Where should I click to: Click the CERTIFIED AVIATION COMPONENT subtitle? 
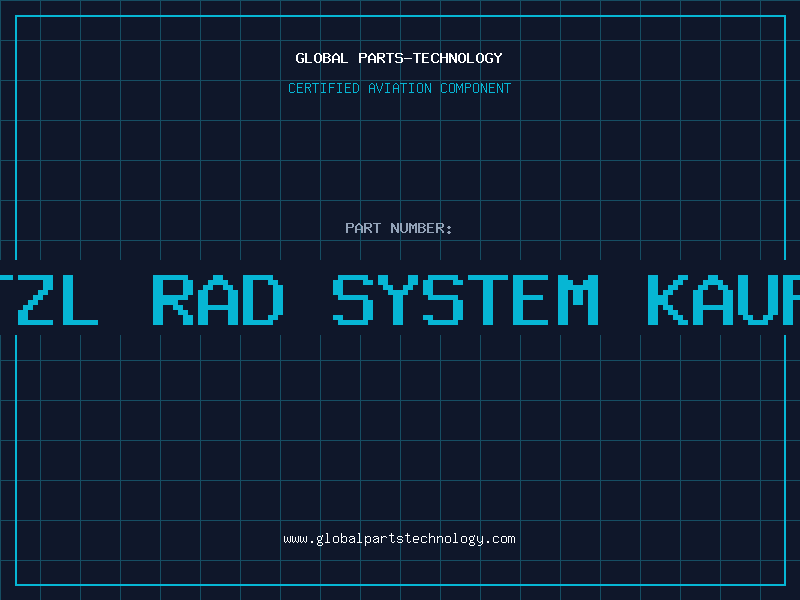399,88
